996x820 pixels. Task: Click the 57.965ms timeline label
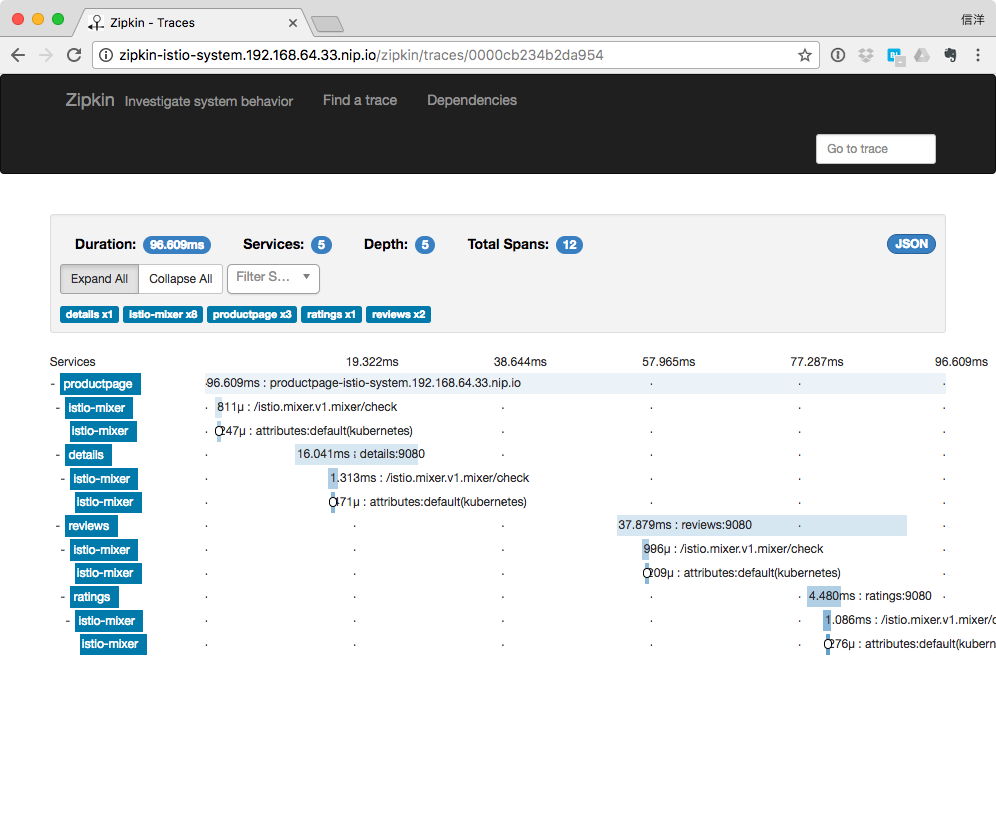click(x=668, y=361)
